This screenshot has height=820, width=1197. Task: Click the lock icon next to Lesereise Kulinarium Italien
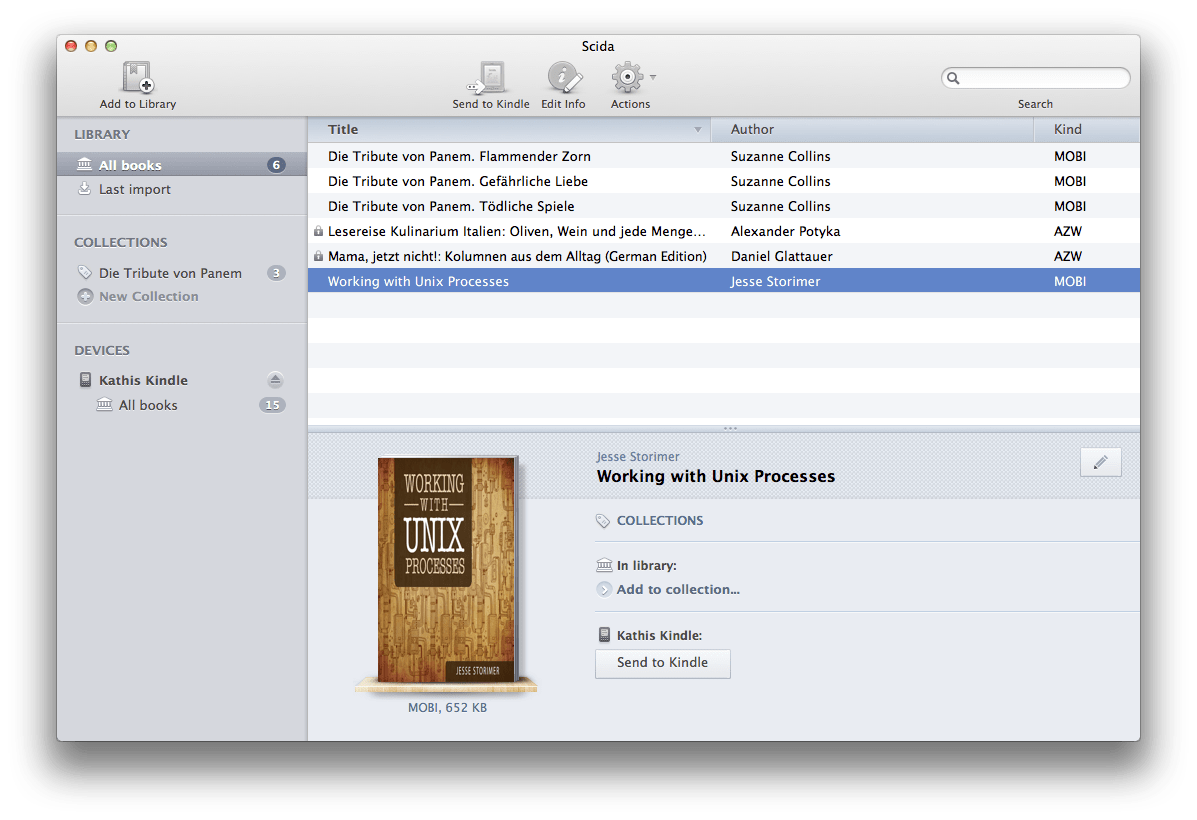click(318, 231)
